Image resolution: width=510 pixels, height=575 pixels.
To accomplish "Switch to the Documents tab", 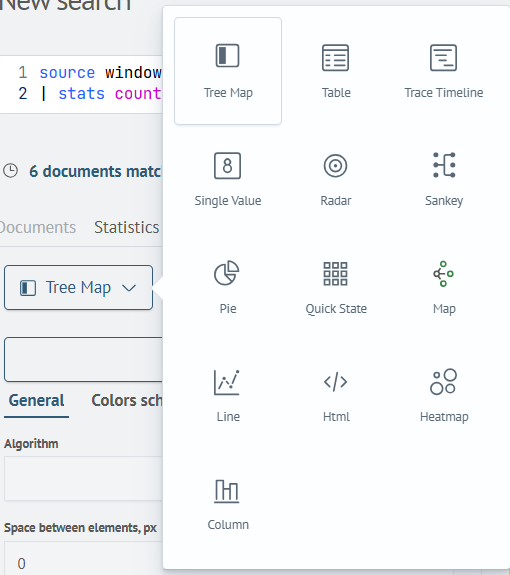I will (x=37, y=227).
